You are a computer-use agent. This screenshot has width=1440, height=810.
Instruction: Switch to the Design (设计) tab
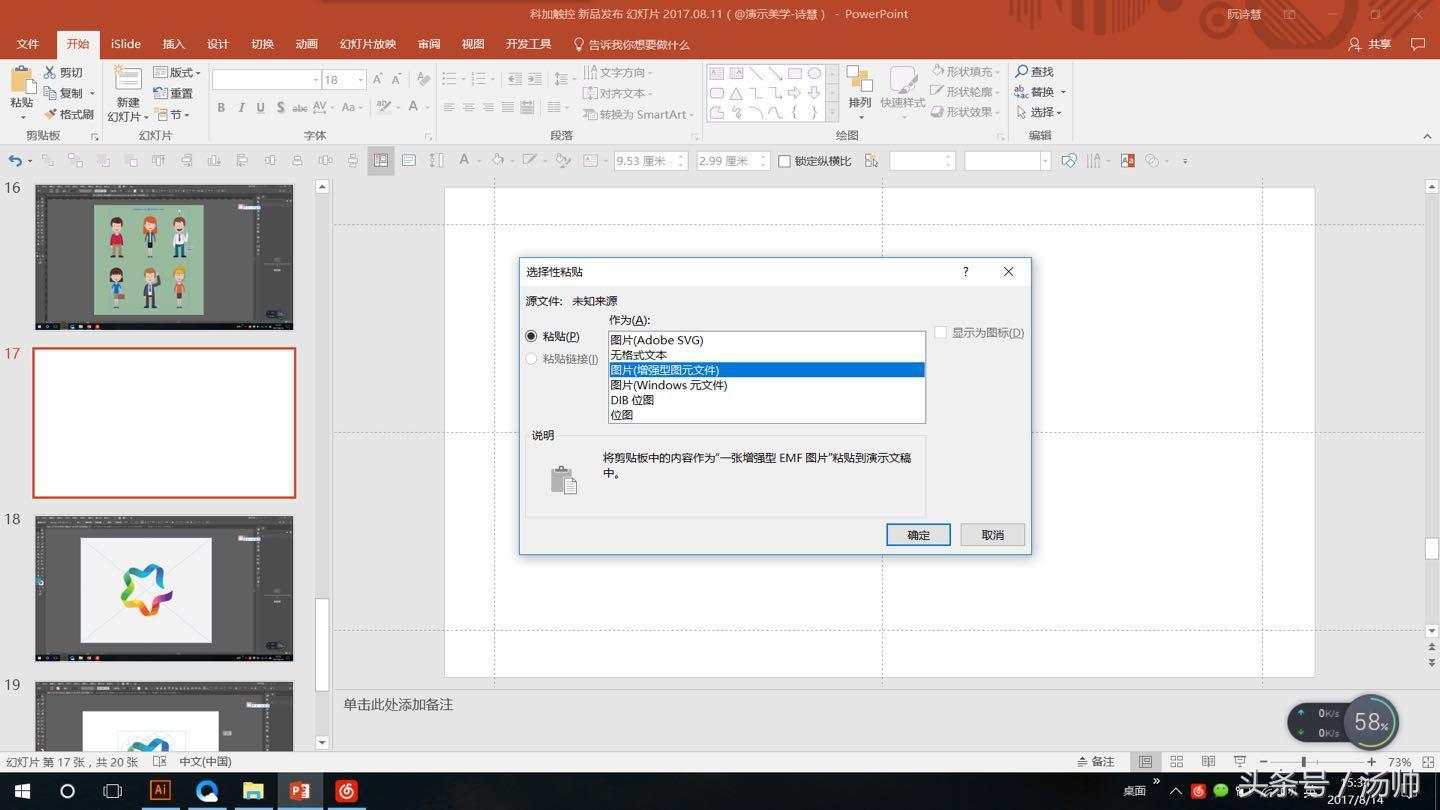pos(218,44)
